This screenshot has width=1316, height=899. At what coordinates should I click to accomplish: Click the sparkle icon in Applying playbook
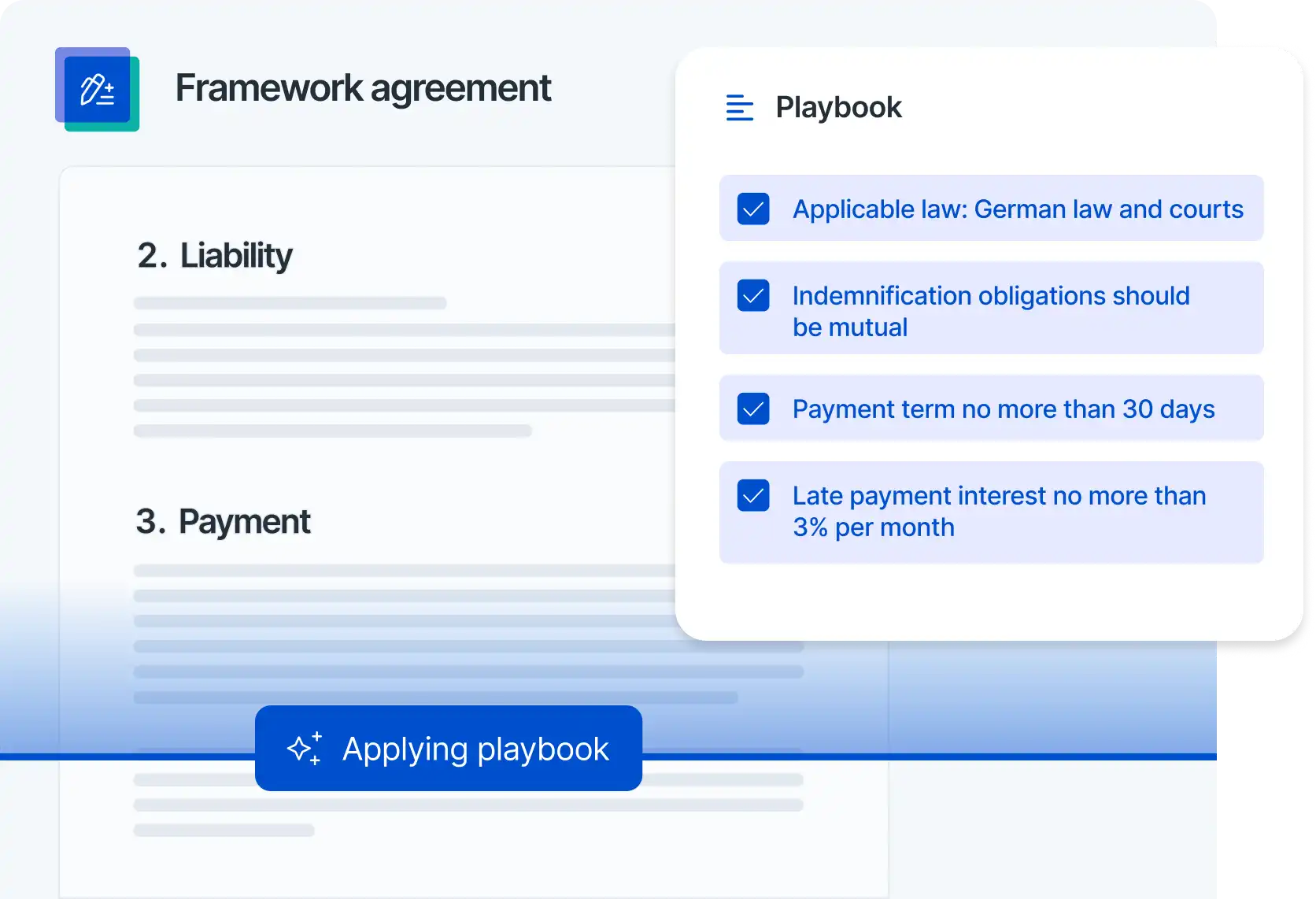click(305, 749)
